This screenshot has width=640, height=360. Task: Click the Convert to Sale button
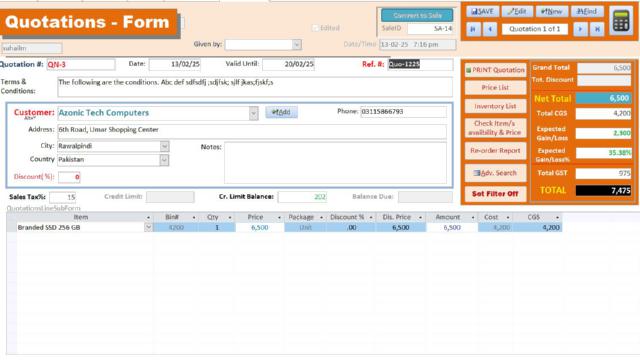[417, 16]
